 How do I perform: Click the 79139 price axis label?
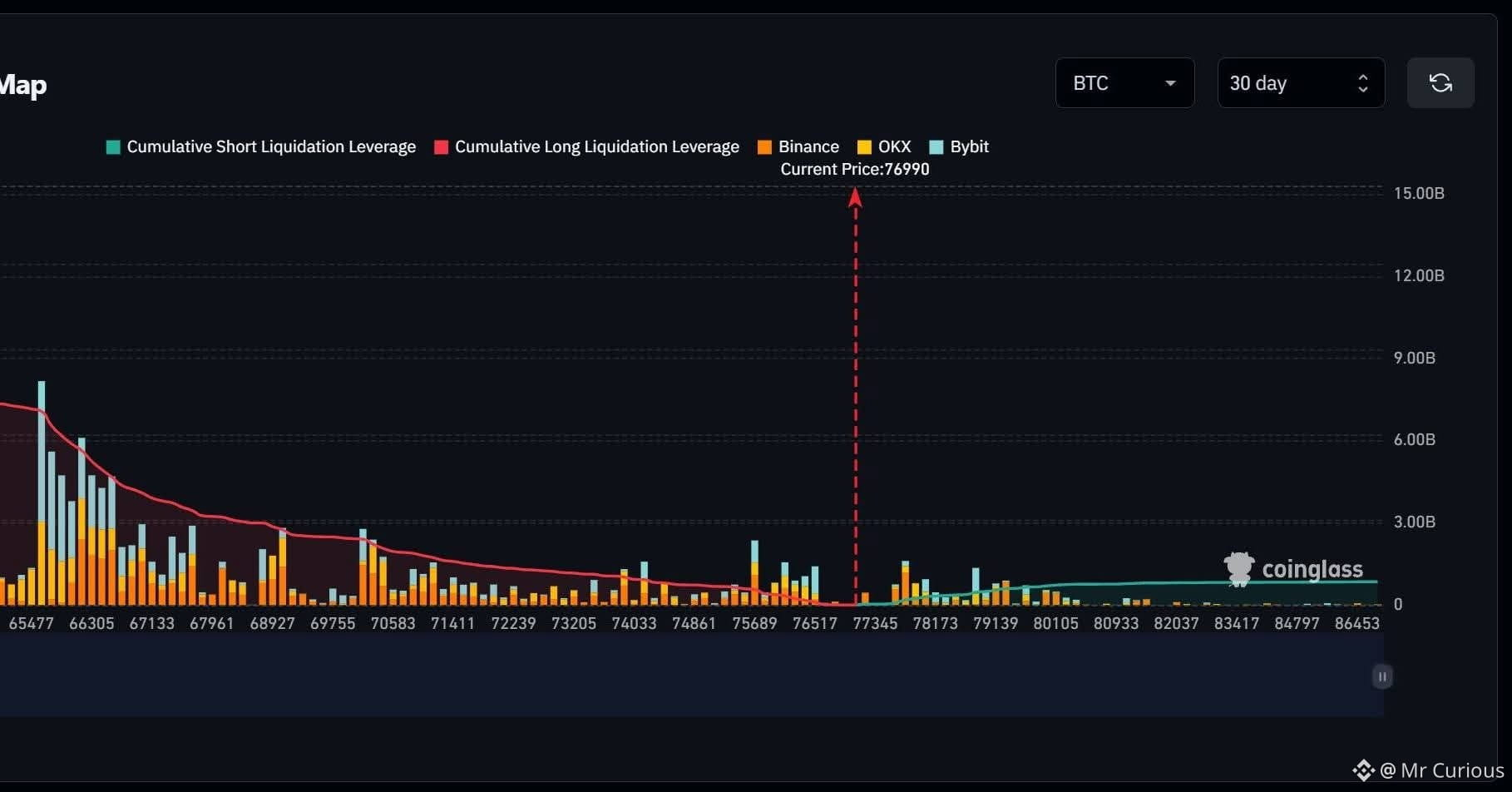(996, 623)
